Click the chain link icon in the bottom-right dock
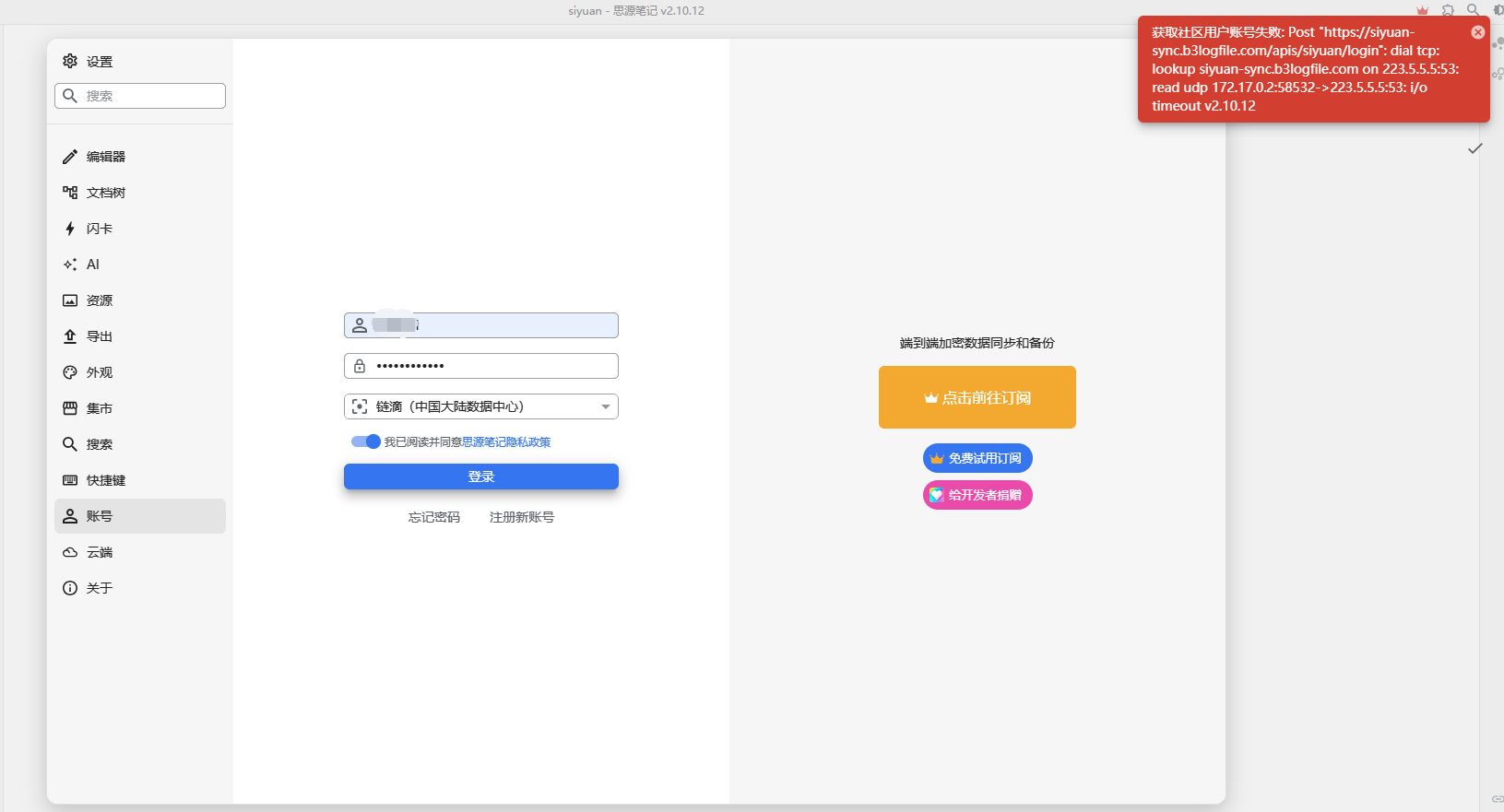The width and height of the screenshot is (1504, 812). click(x=1497, y=799)
